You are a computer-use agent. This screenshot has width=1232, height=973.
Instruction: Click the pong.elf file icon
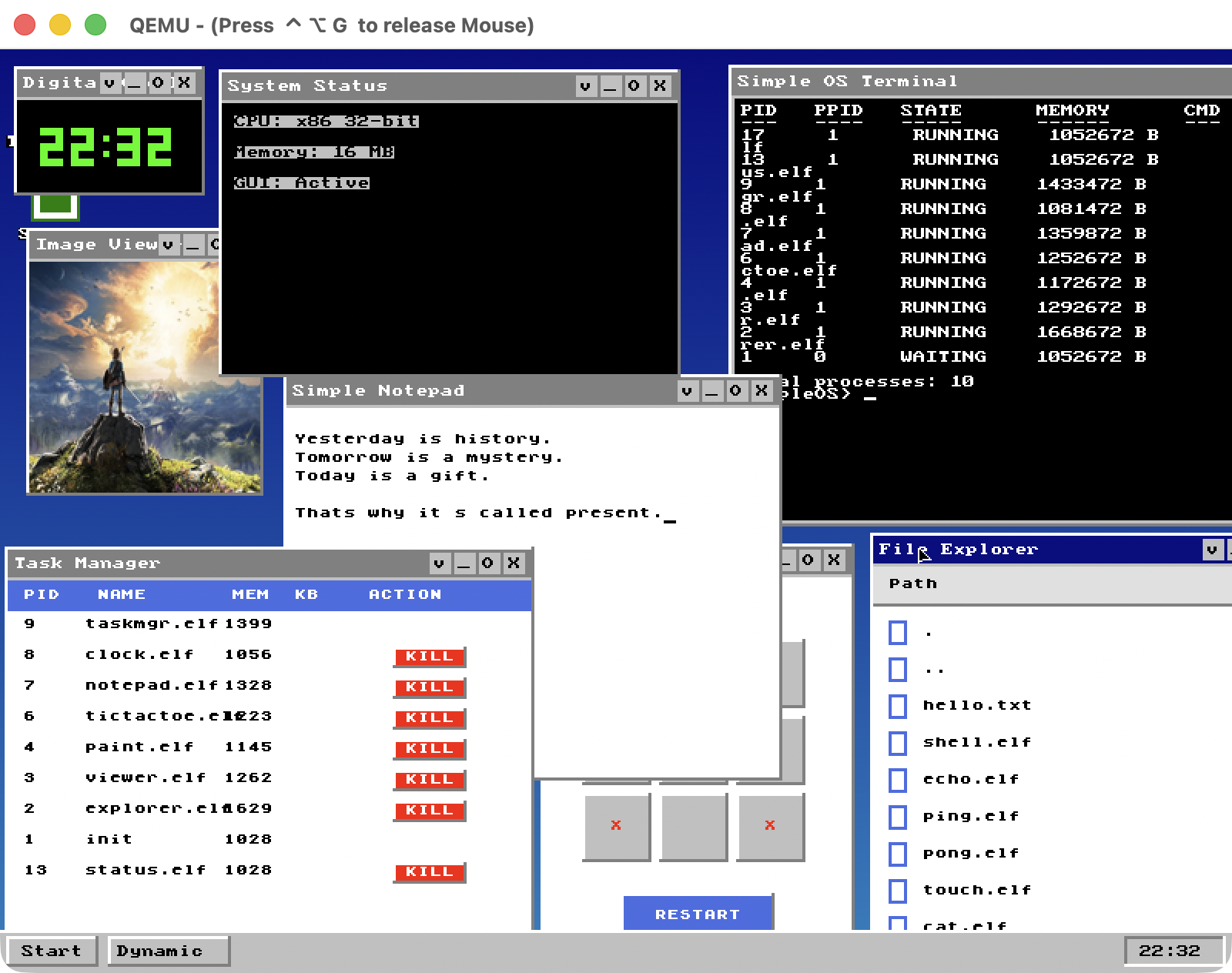(898, 854)
